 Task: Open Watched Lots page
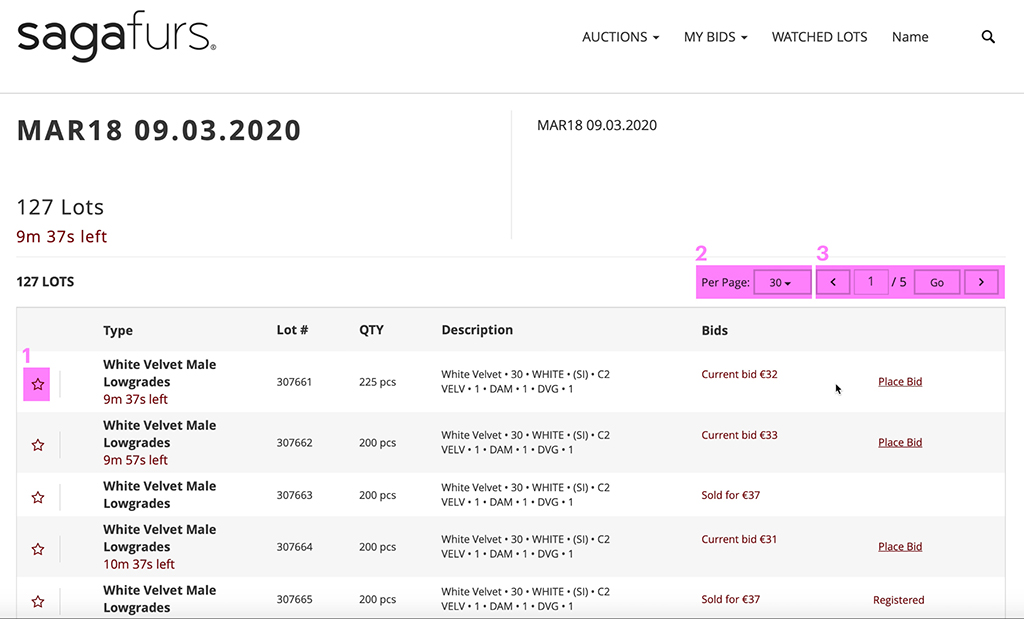click(x=819, y=37)
